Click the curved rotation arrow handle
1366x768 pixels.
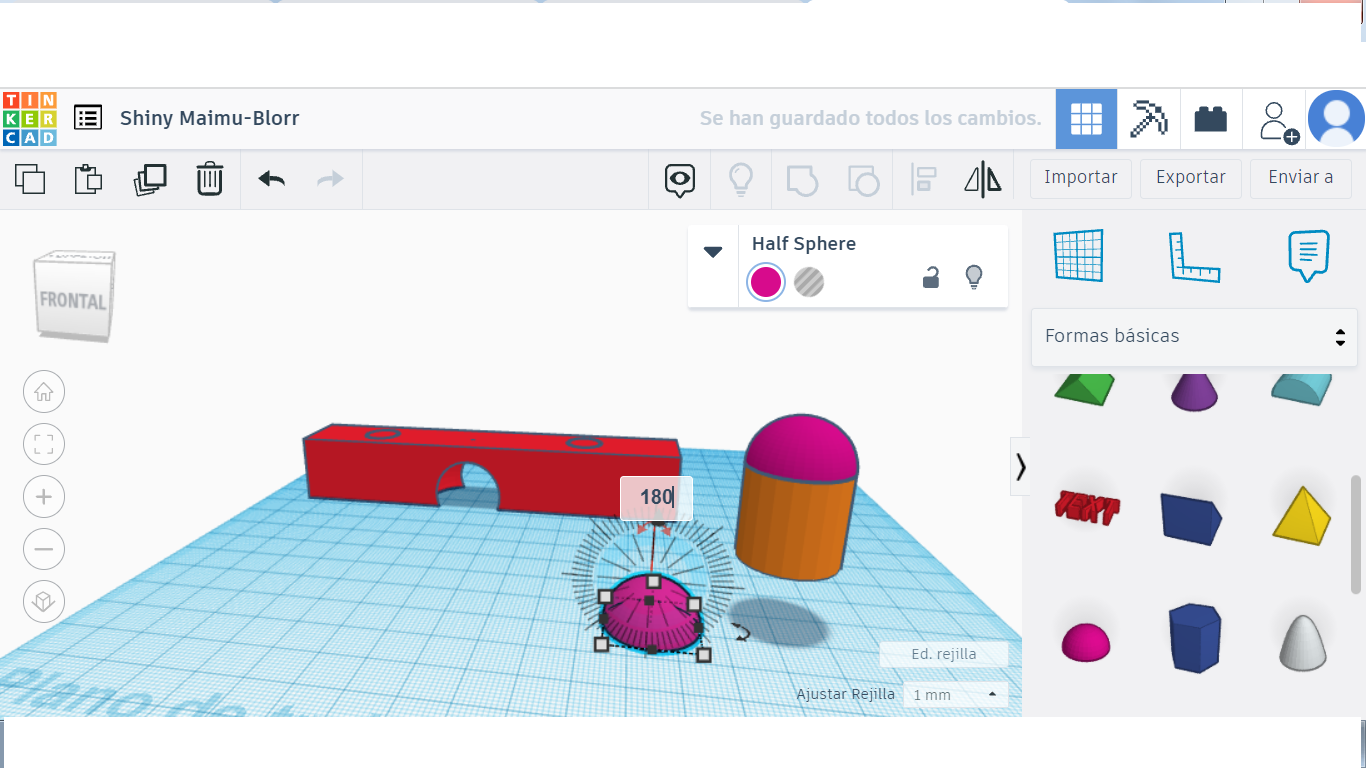tap(740, 631)
